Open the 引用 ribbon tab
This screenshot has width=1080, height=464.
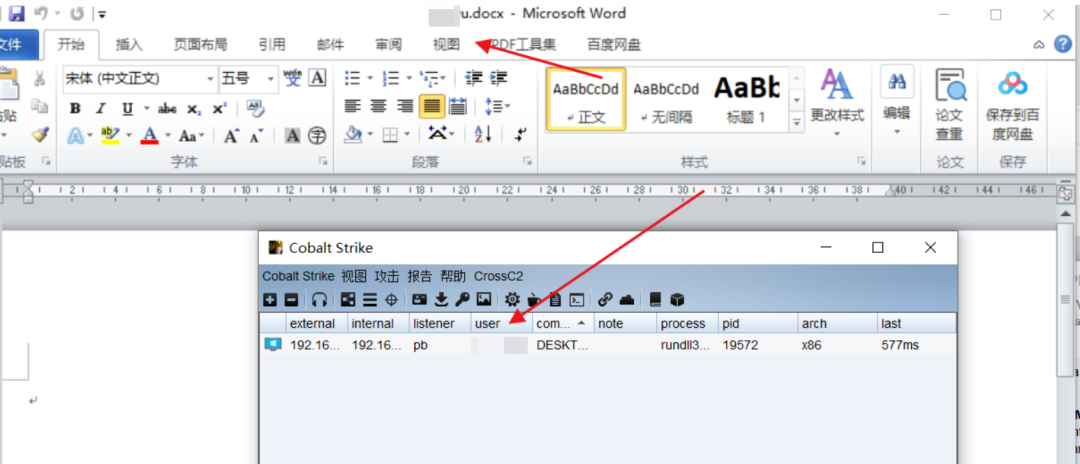272,45
